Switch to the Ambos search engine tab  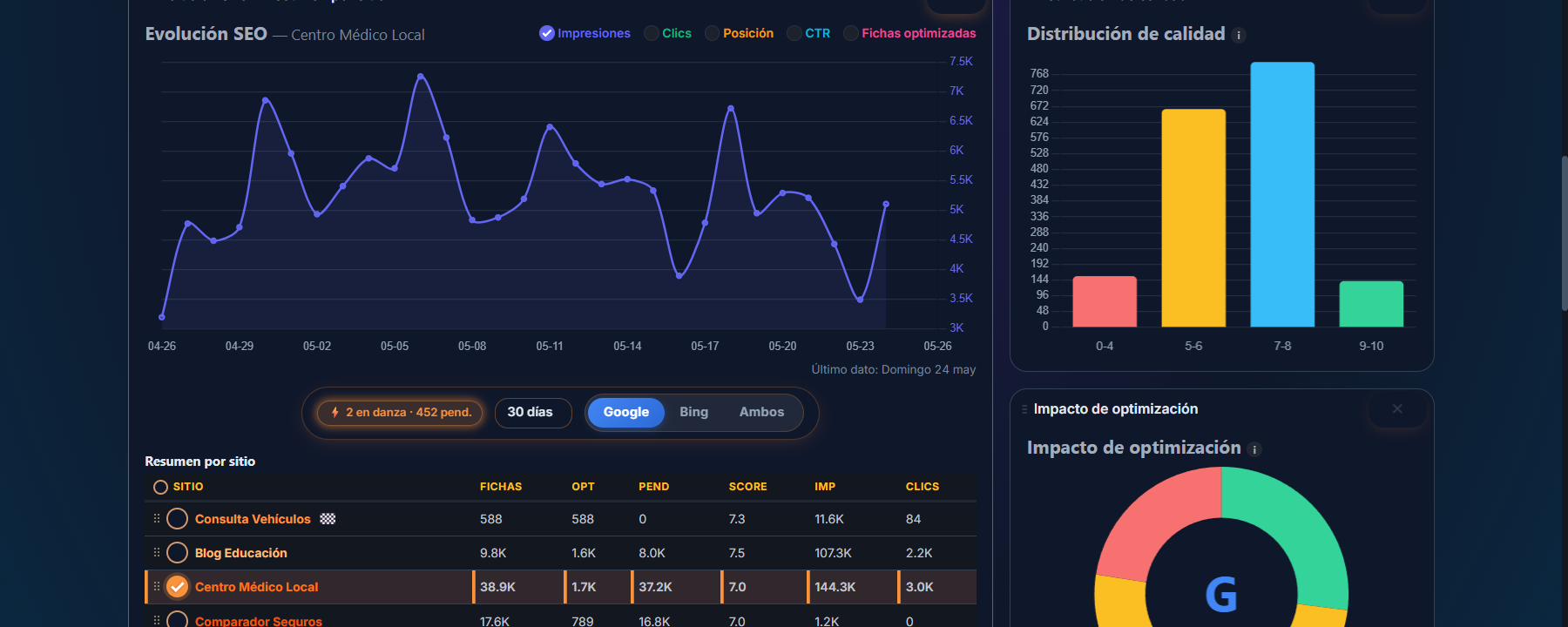pos(761,412)
